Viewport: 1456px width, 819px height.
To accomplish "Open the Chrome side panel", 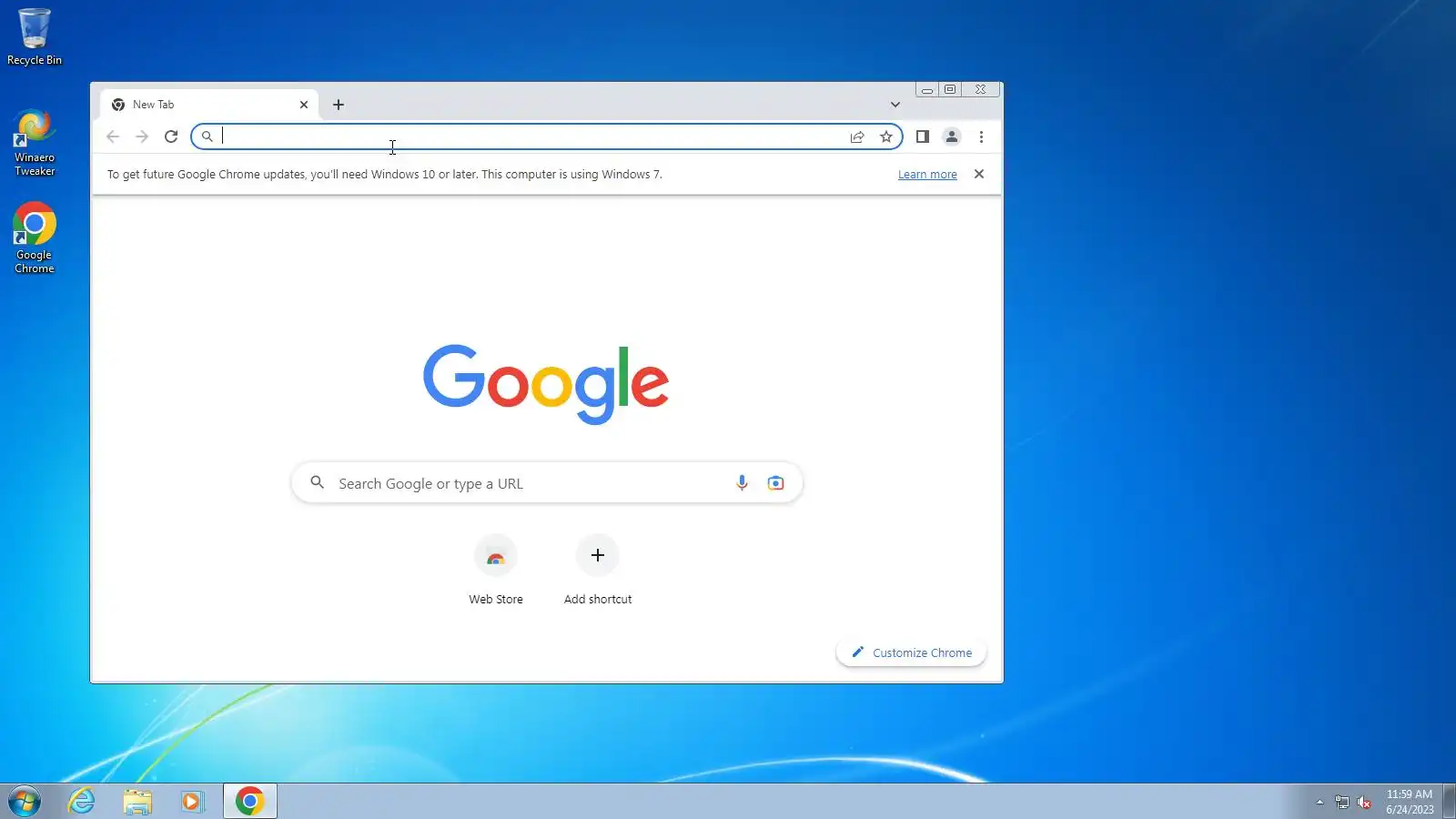I will (923, 136).
